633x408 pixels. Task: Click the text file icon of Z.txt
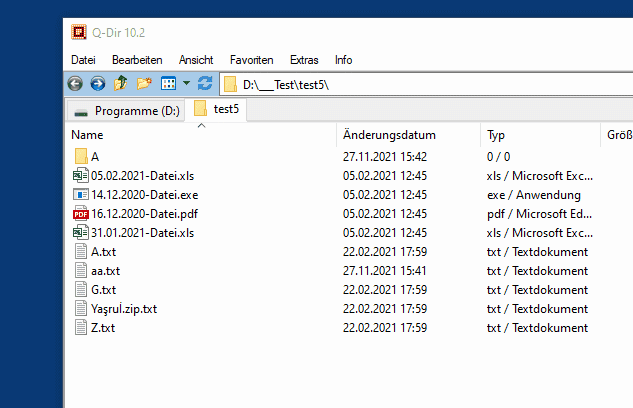tap(81, 327)
